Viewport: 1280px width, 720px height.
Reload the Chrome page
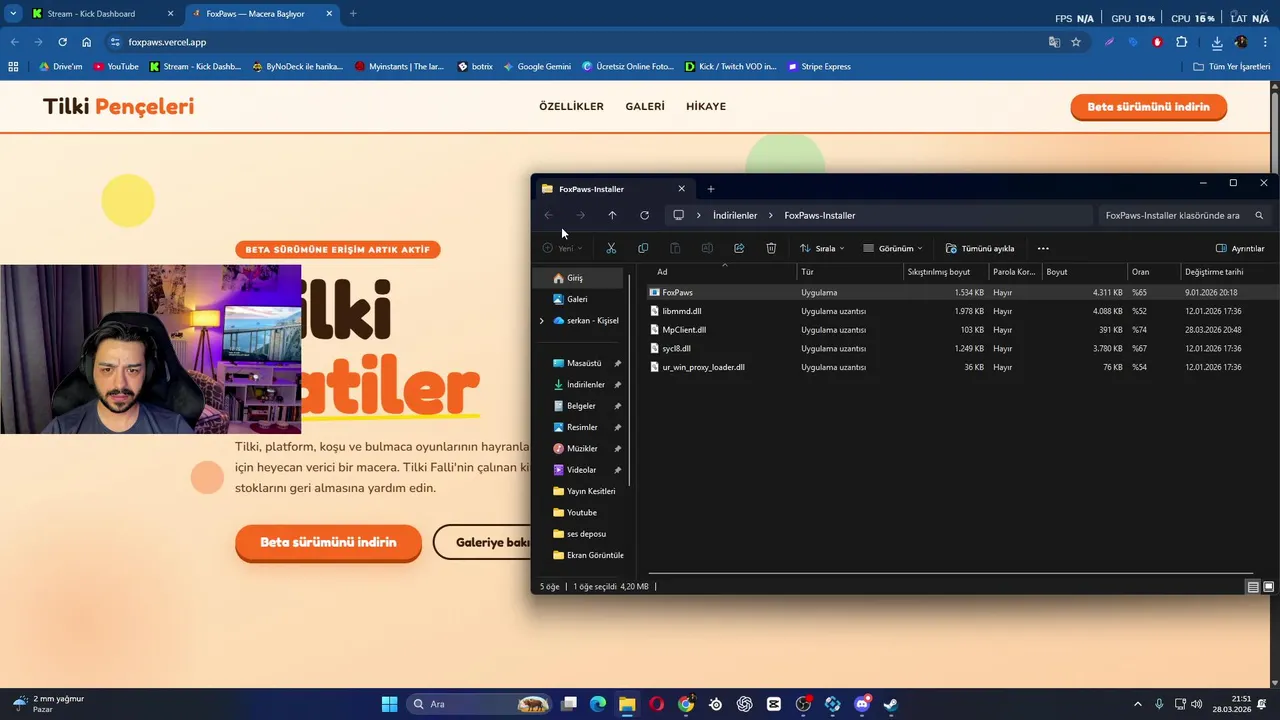(62, 42)
